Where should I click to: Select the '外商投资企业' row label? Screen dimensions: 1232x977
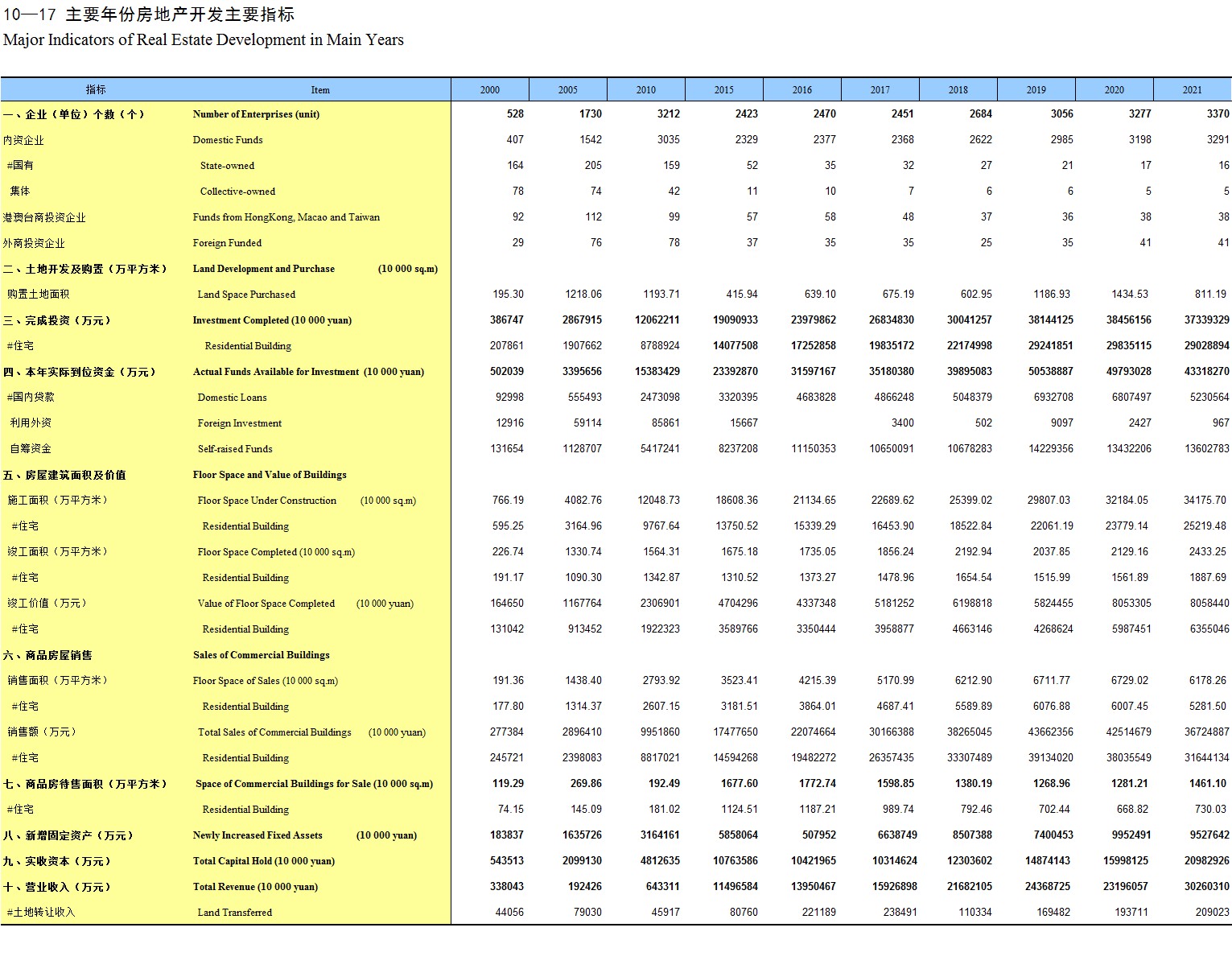pos(34,243)
